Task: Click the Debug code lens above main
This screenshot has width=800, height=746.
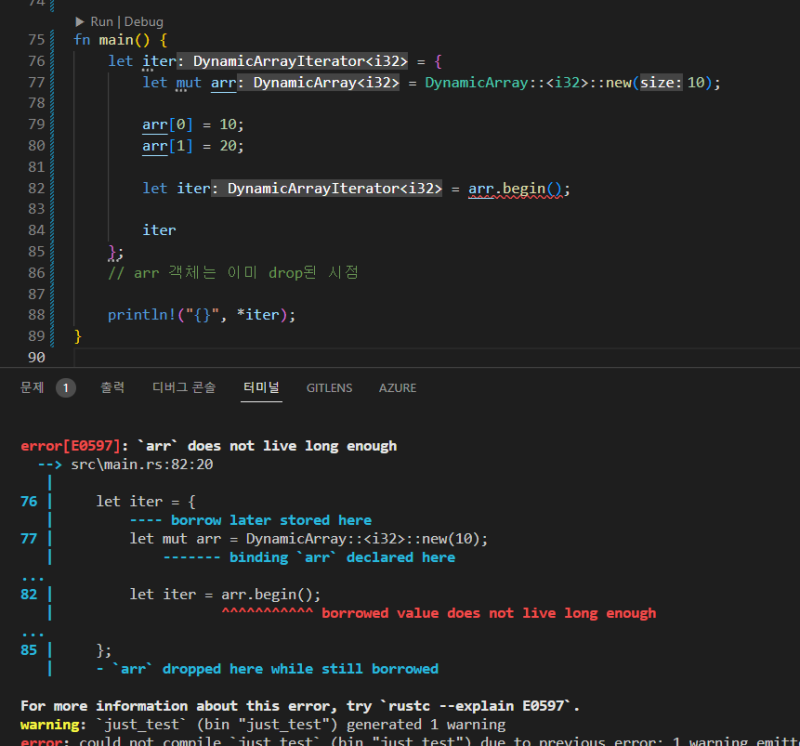Action: (143, 21)
